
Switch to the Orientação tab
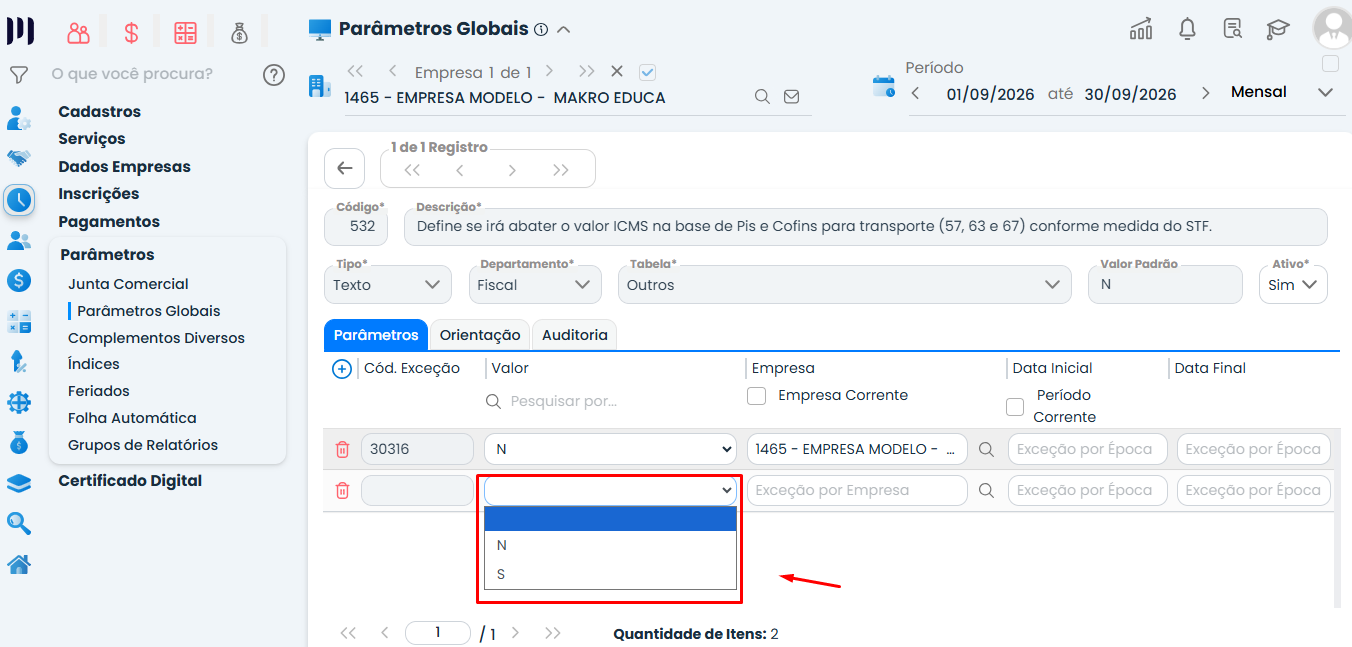(480, 335)
